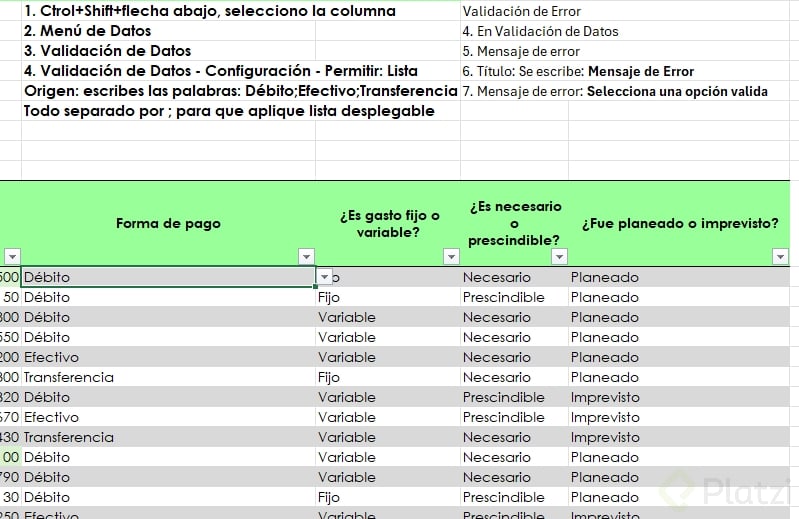Click the Forma de pago header cell
The image size is (799, 519).
coord(168,224)
